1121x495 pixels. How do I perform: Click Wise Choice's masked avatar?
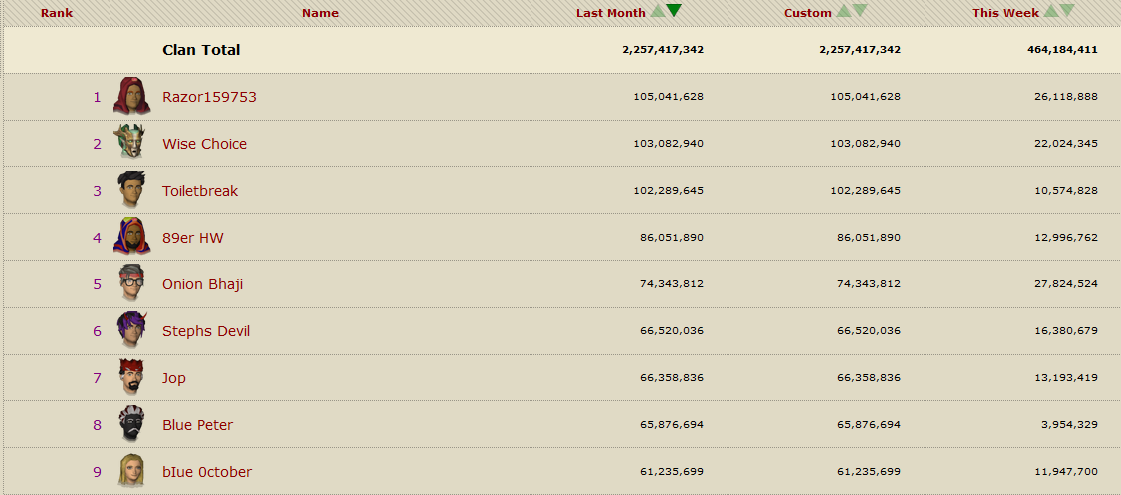129,143
